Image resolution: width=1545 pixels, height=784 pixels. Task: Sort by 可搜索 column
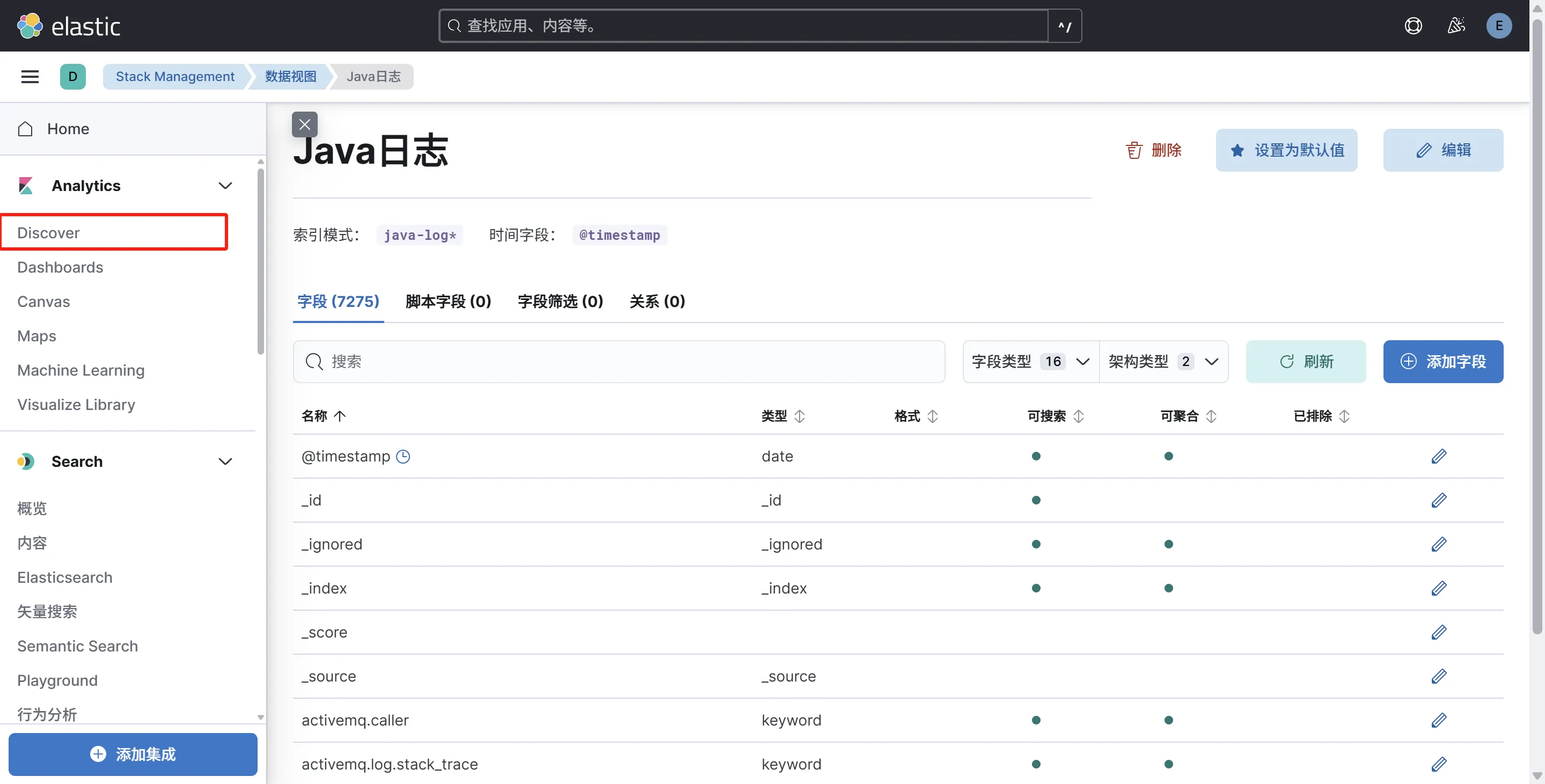pyautogui.click(x=1055, y=416)
